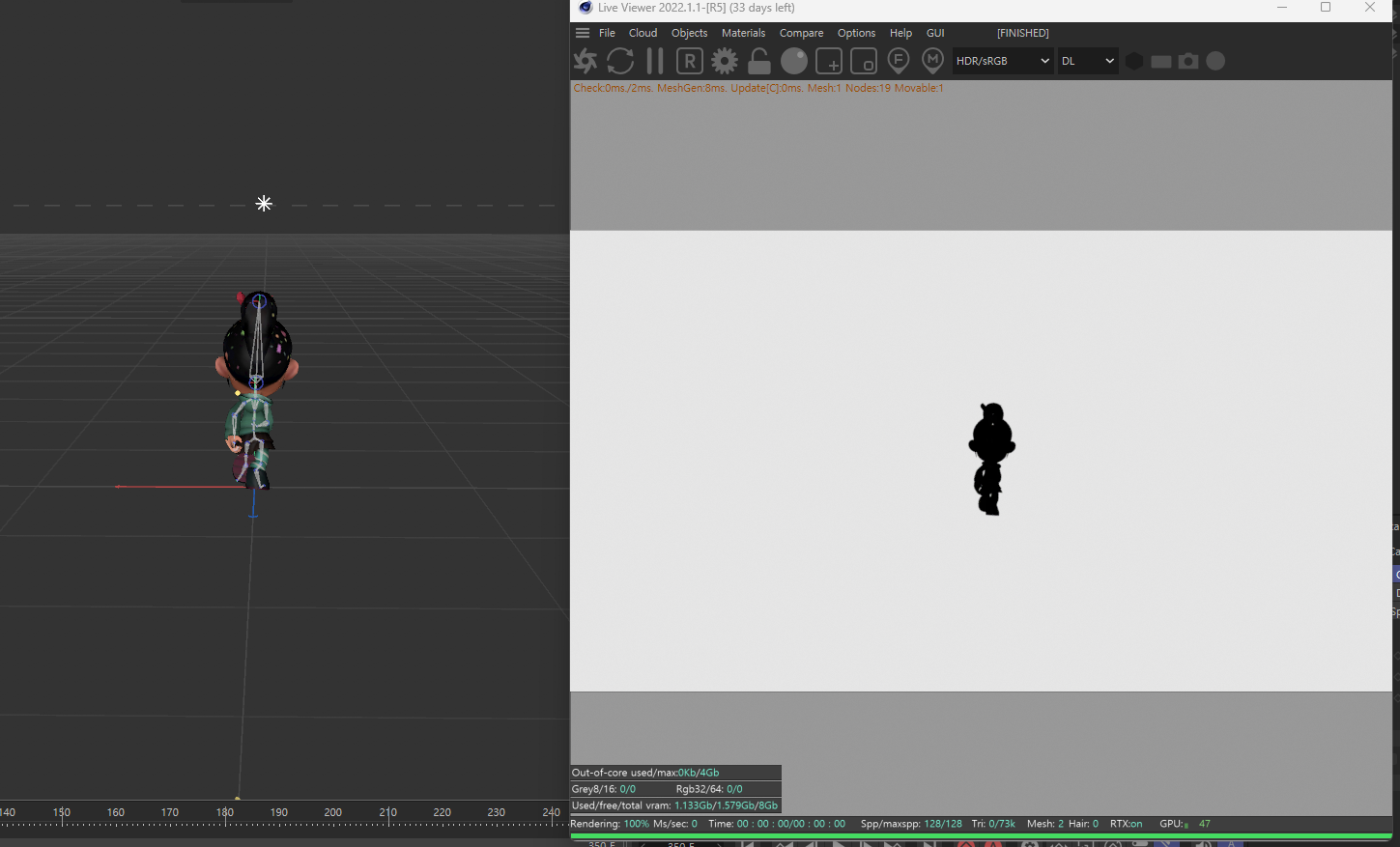
Task: Click the dark hexagon icon in toolbar
Action: [1134, 61]
